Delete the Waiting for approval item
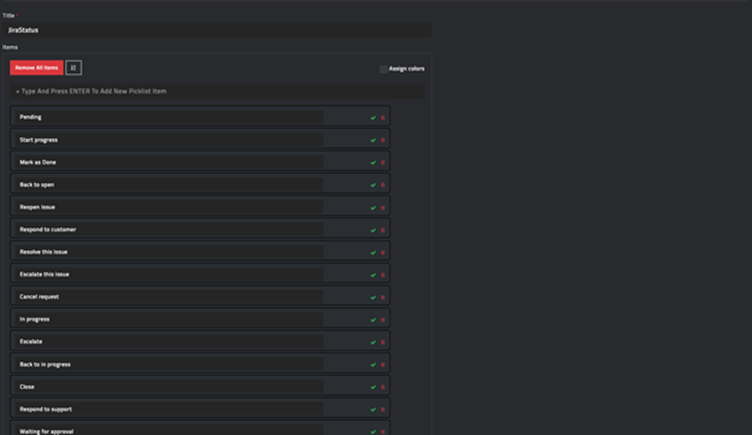Image resolution: width=752 pixels, height=435 pixels. 382,431
